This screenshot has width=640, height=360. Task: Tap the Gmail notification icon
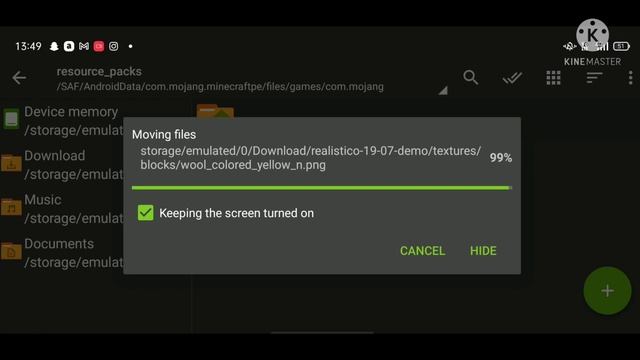84,46
